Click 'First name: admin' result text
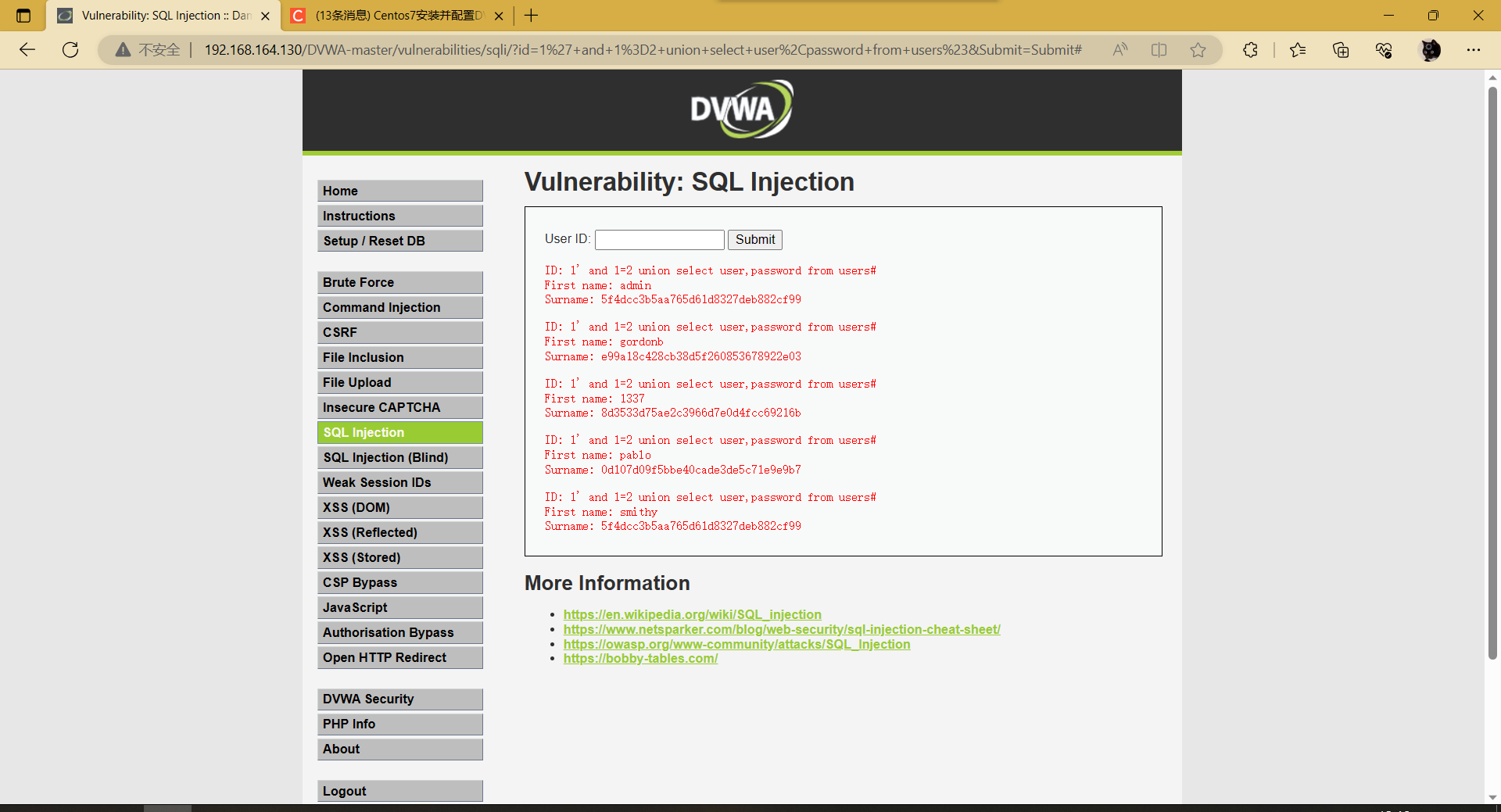The height and width of the screenshot is (812, 1501). click(598, 285)
